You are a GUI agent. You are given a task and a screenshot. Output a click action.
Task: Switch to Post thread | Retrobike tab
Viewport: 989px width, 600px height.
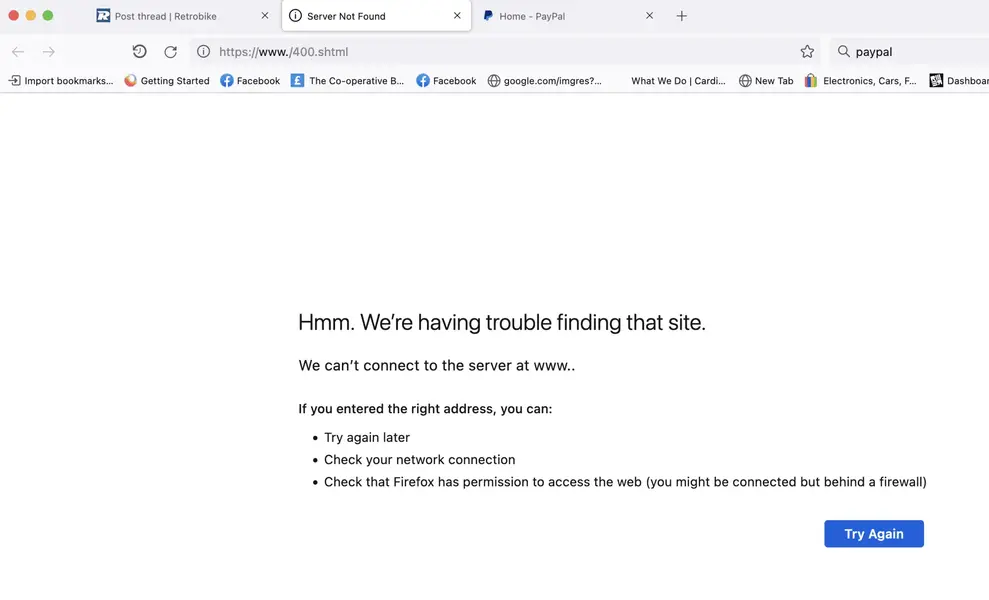[184, 16]
